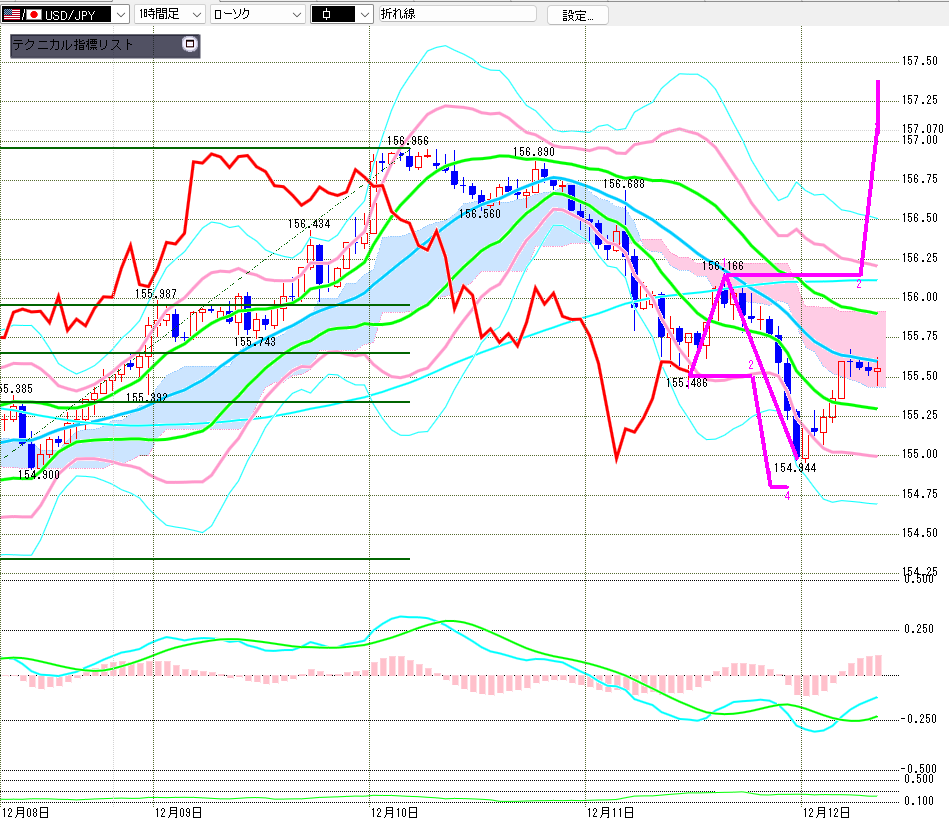Click the 156.890 price label

tap(534, 152)
